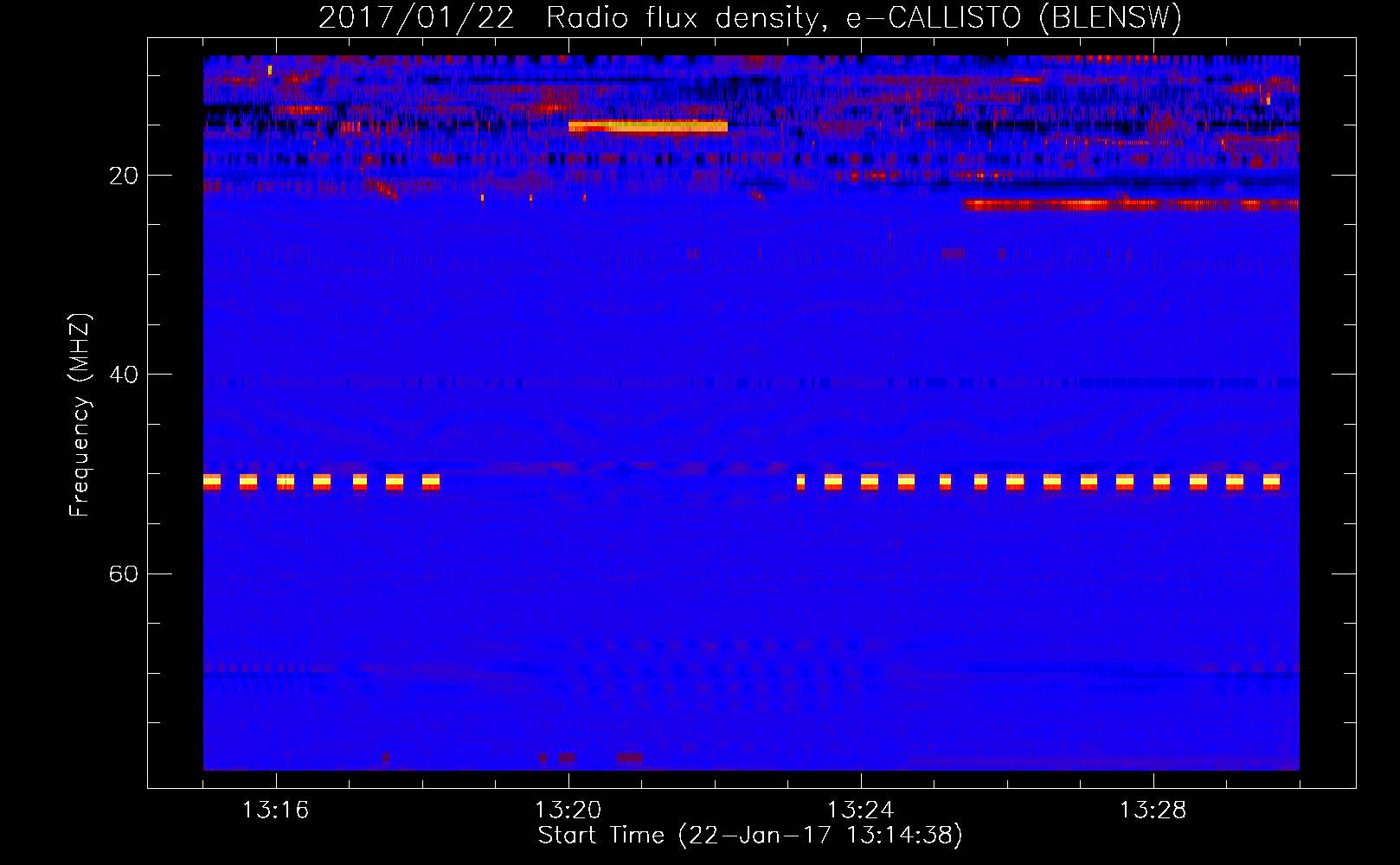Click the bright yellow emission bar near 13:21
The height and width of the screenshot is (865, 1400).
[x=648, y=126]
